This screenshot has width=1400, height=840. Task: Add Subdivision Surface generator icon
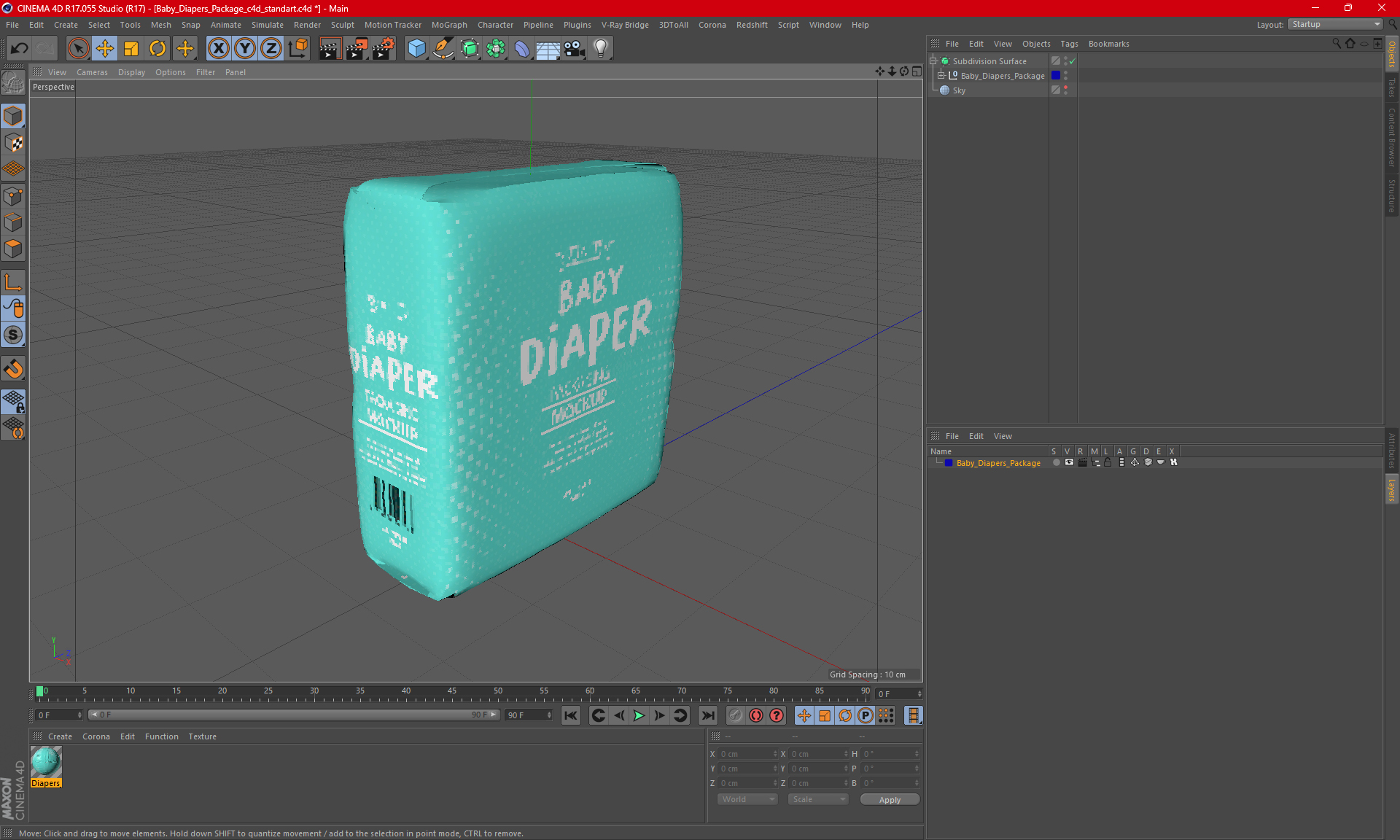470,48
